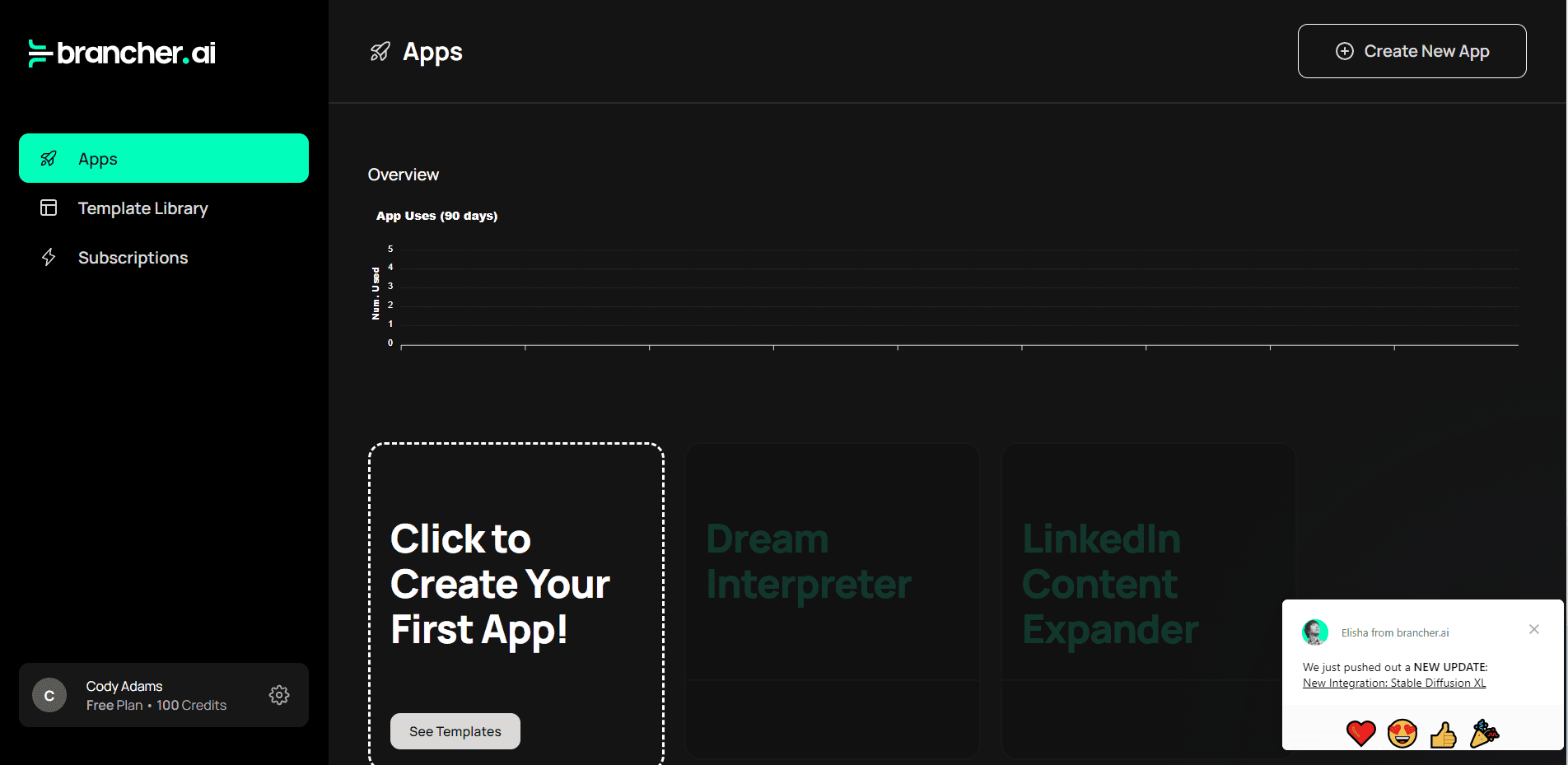Click Create New App button
This screenshot has height=765, width=1568.
(1412, 51)
